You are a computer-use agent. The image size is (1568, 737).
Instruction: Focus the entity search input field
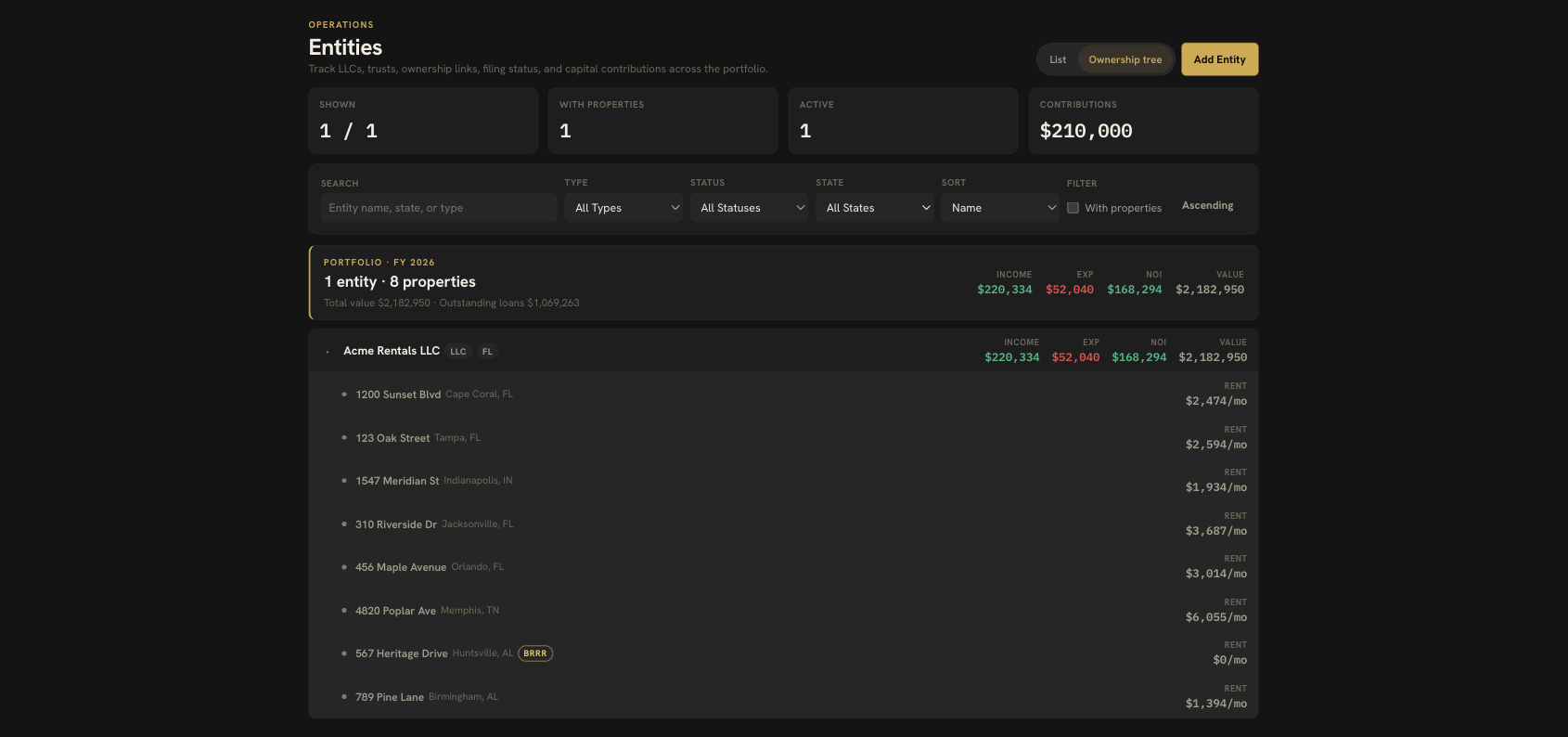click(x=439, y=208)
